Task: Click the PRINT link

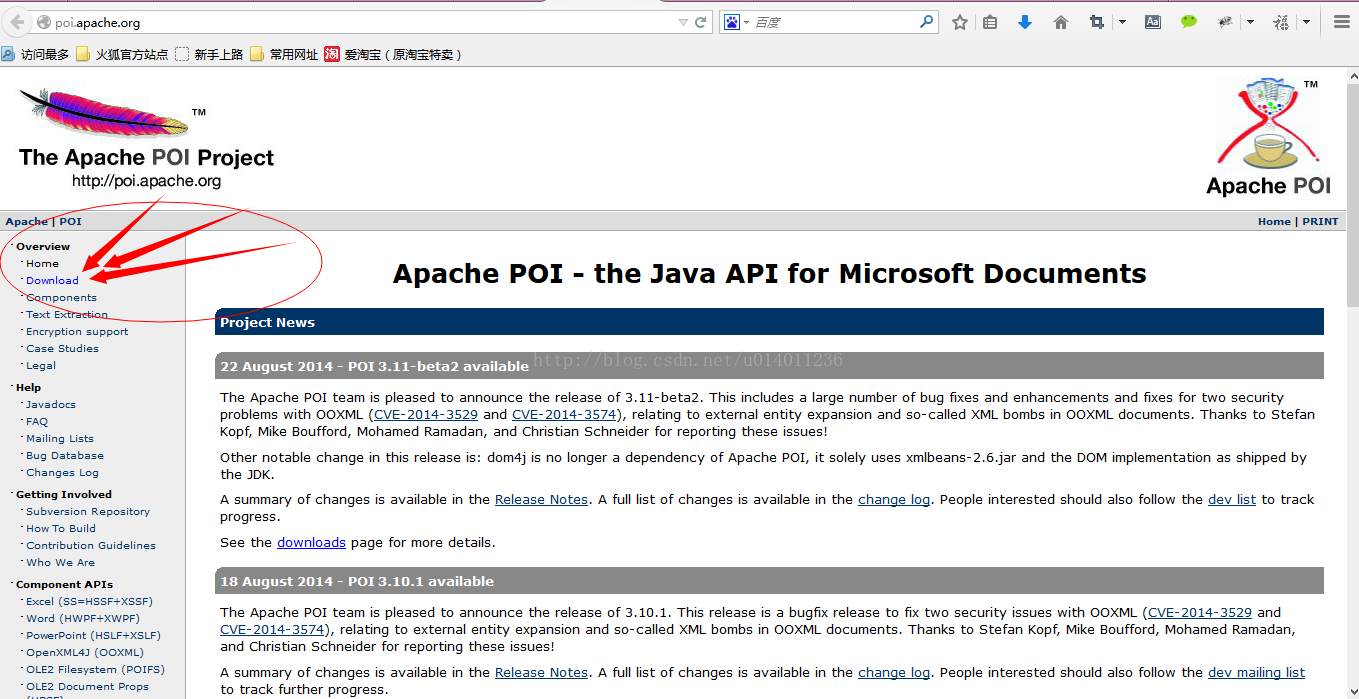Action: 1320,222
